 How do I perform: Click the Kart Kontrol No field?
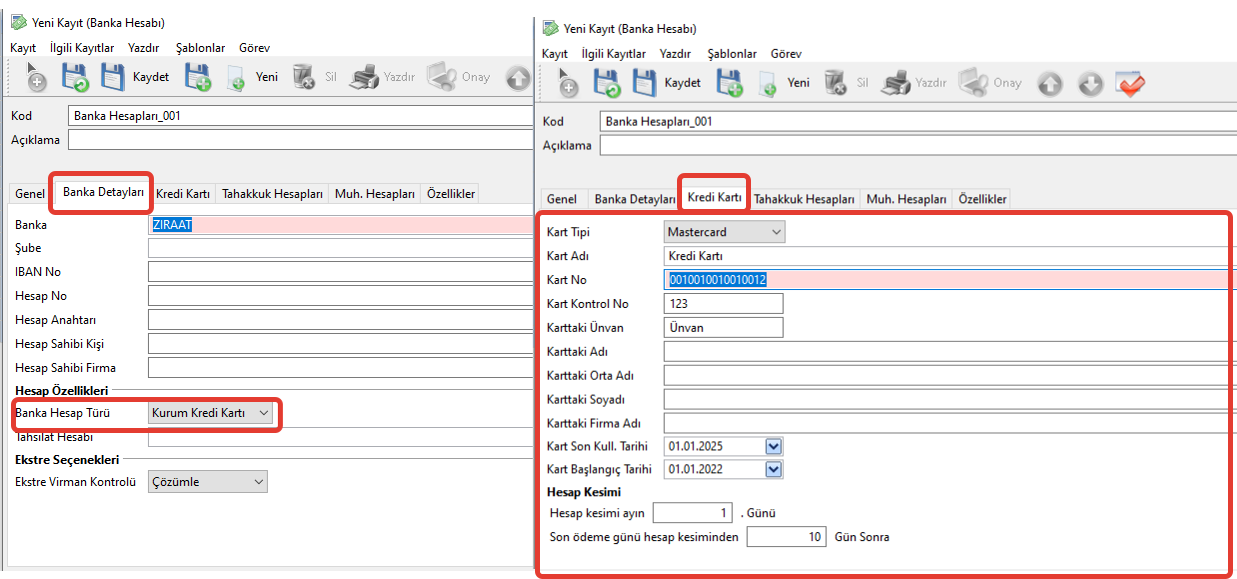click(722, 304)
